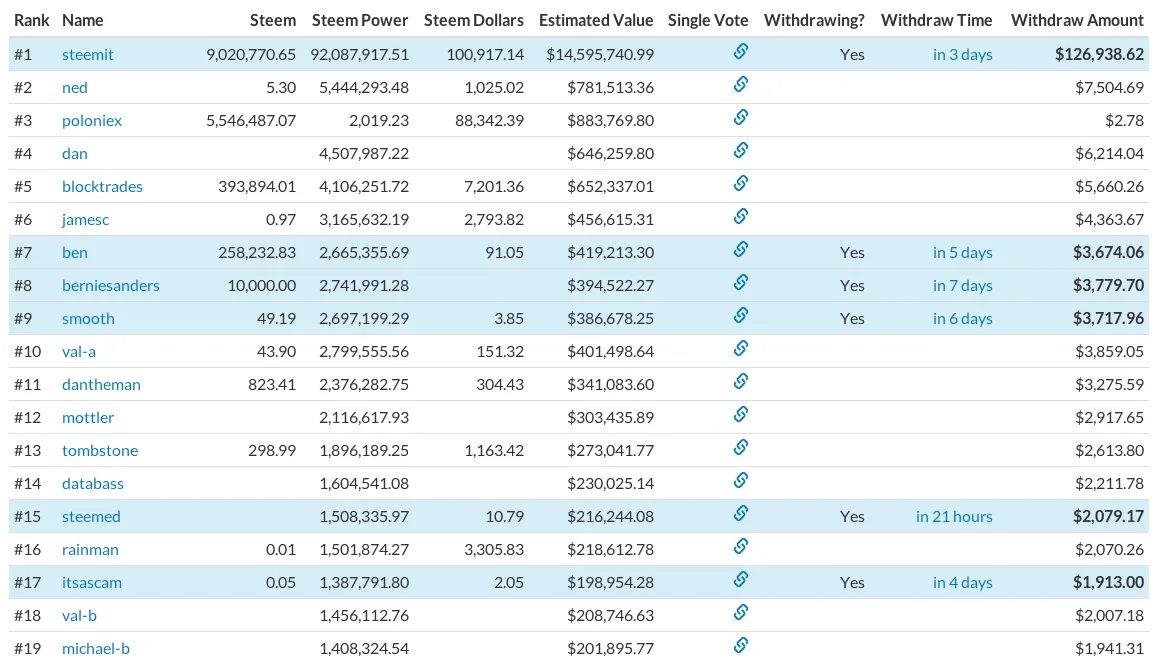
Task: Visit the berniesanders account link
Action: click(111, 286)
